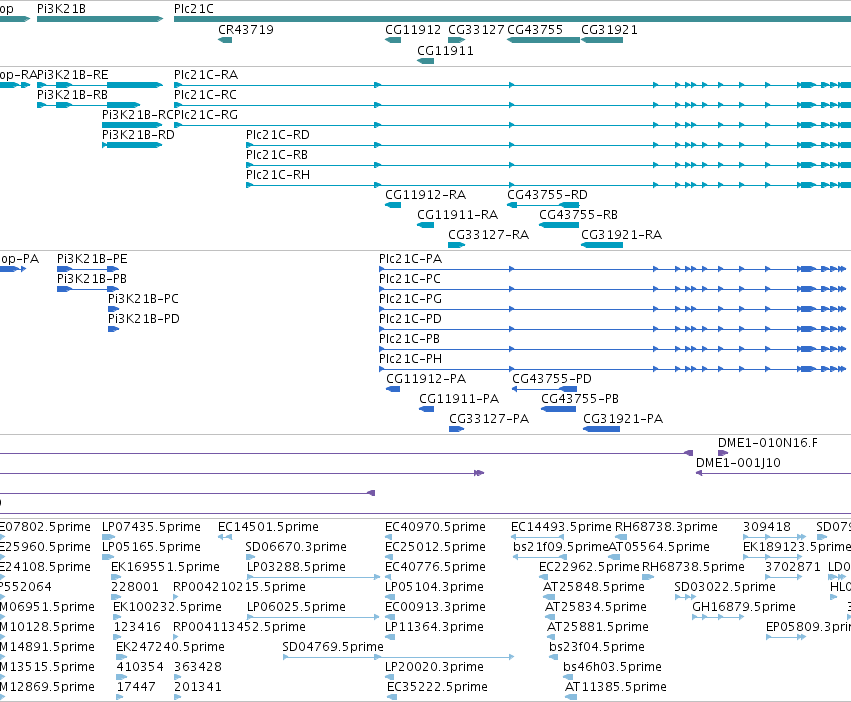Open the bs46h03.5prime EST label

pos(612,667)
